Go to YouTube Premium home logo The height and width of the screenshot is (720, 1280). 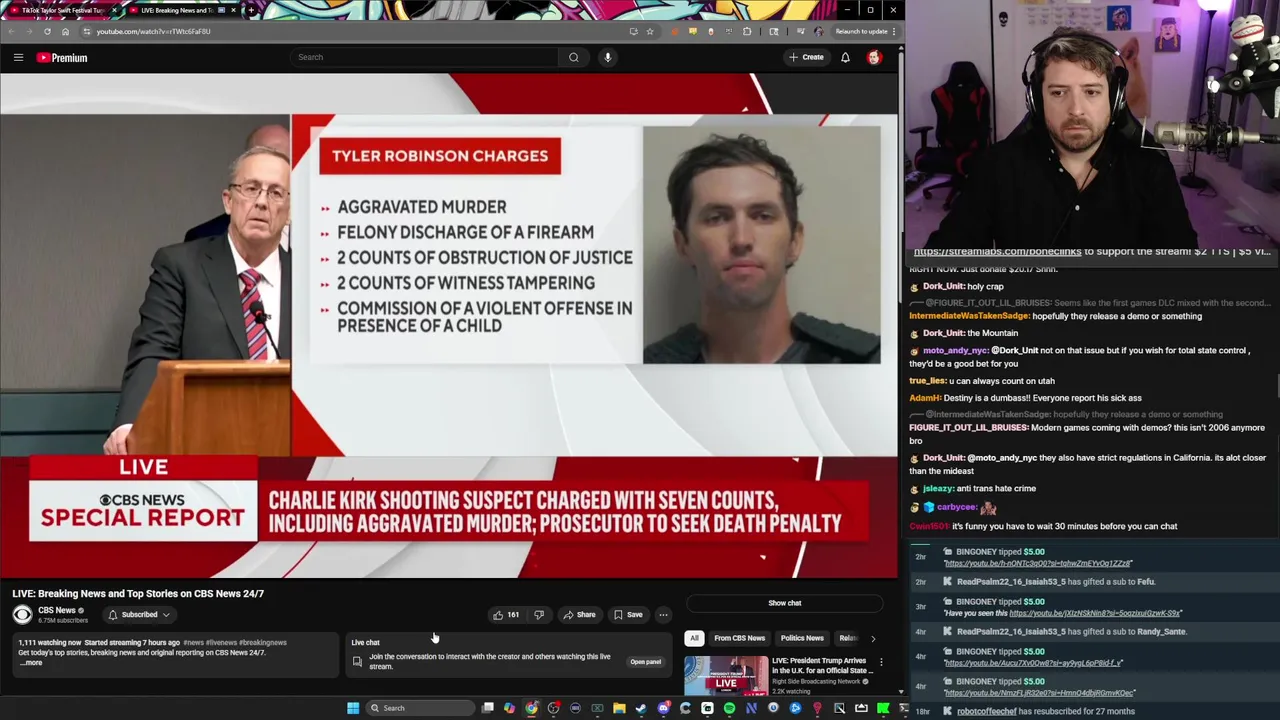(x=62, y=58)
